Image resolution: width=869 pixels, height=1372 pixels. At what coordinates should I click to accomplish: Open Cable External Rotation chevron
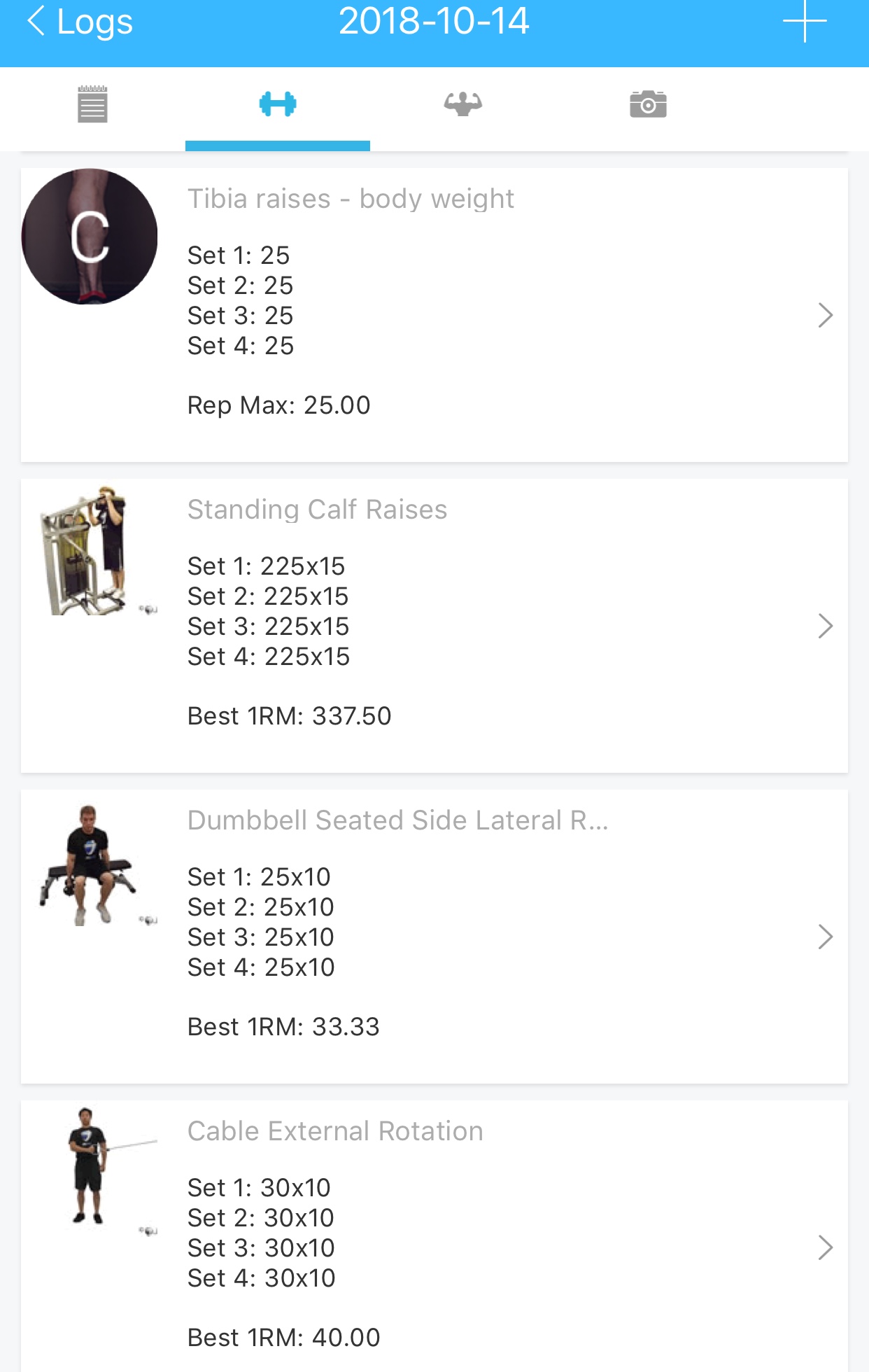coord(826,1248)
